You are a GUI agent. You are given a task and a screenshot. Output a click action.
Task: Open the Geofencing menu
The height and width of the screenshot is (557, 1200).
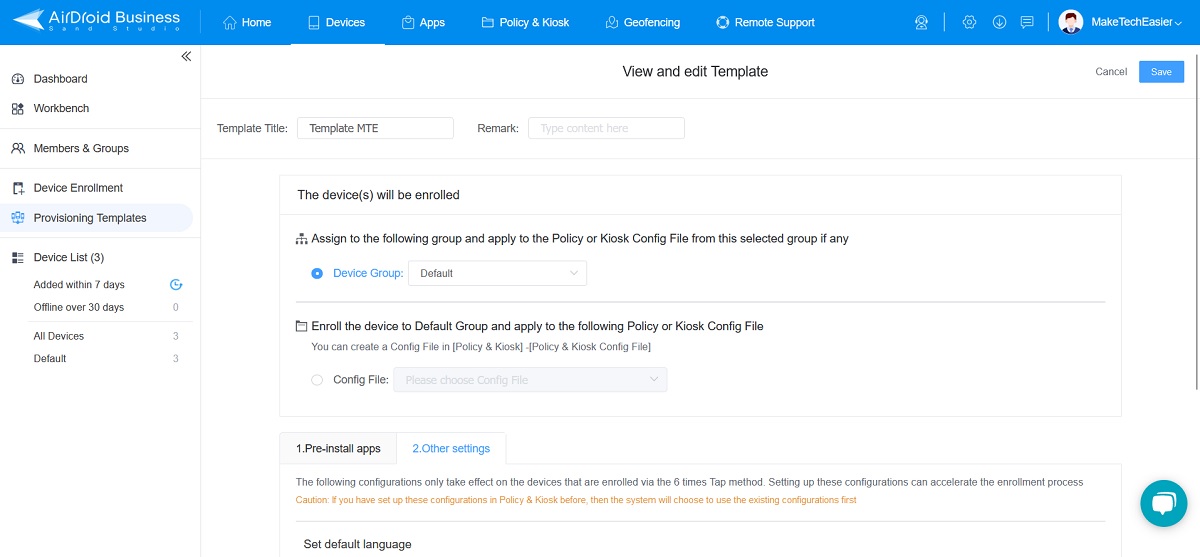643,22
